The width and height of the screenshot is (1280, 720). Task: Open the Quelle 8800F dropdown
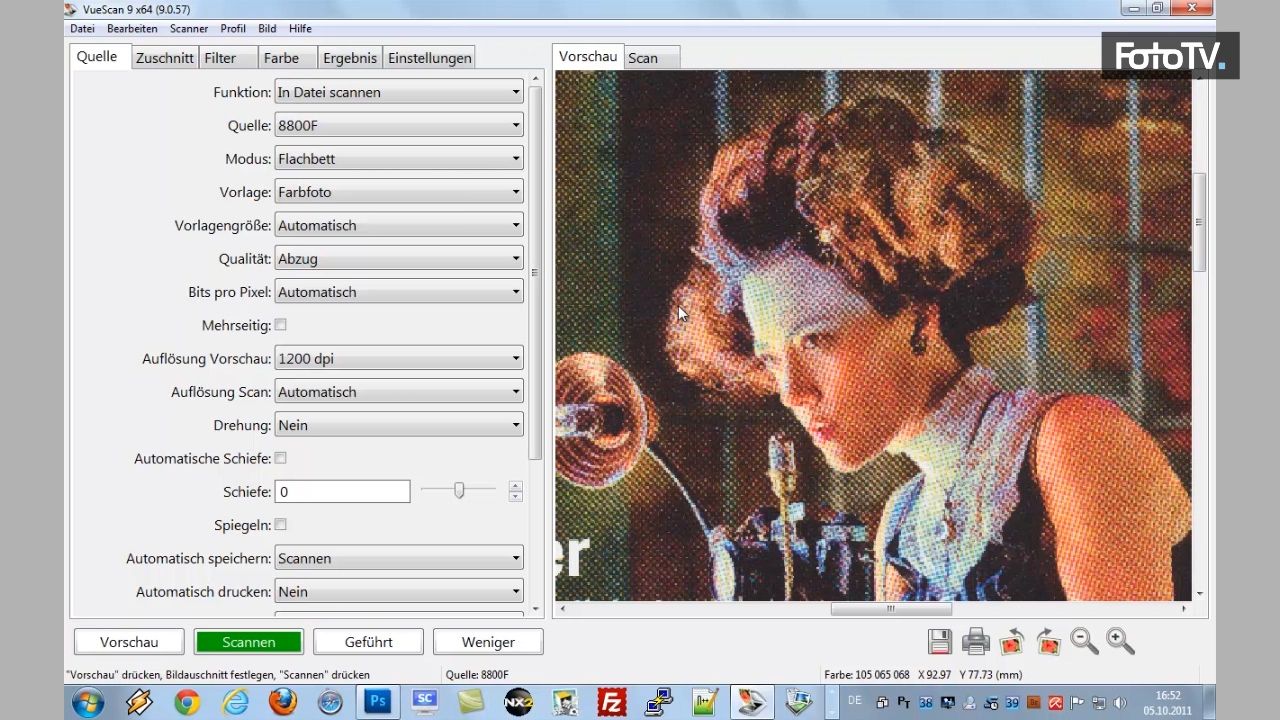click(399, 125)
